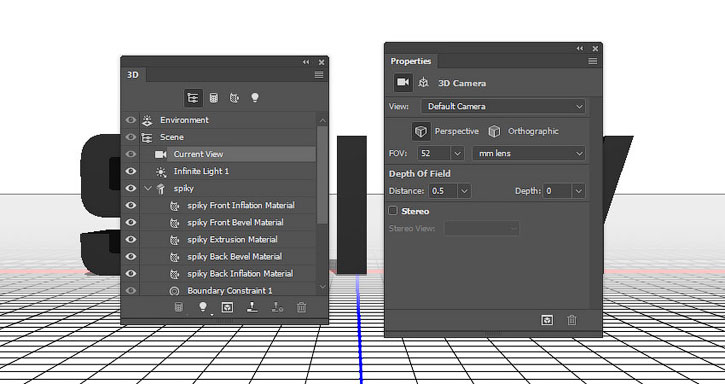The width and height of the screenshot is (725, 384).
Task: Filter 3D panel by materials
Action: 234,98
